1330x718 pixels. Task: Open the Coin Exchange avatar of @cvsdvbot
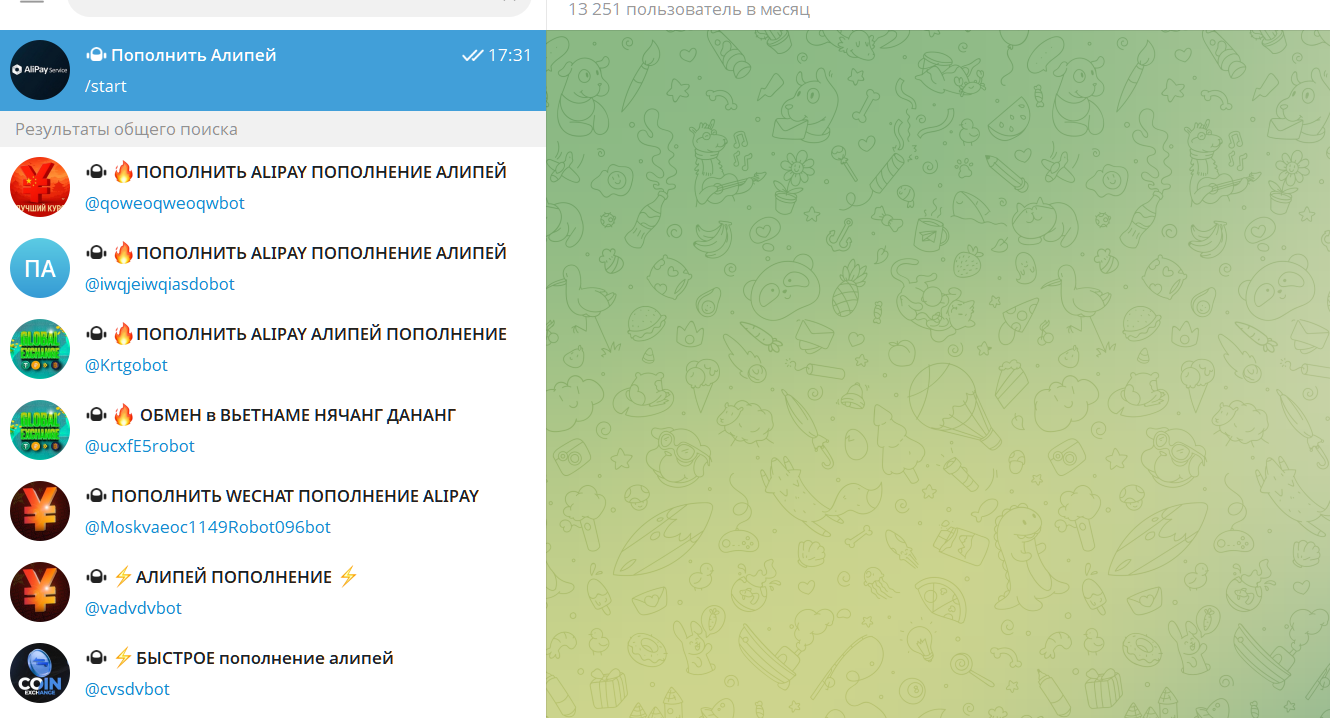pos(40,673)
